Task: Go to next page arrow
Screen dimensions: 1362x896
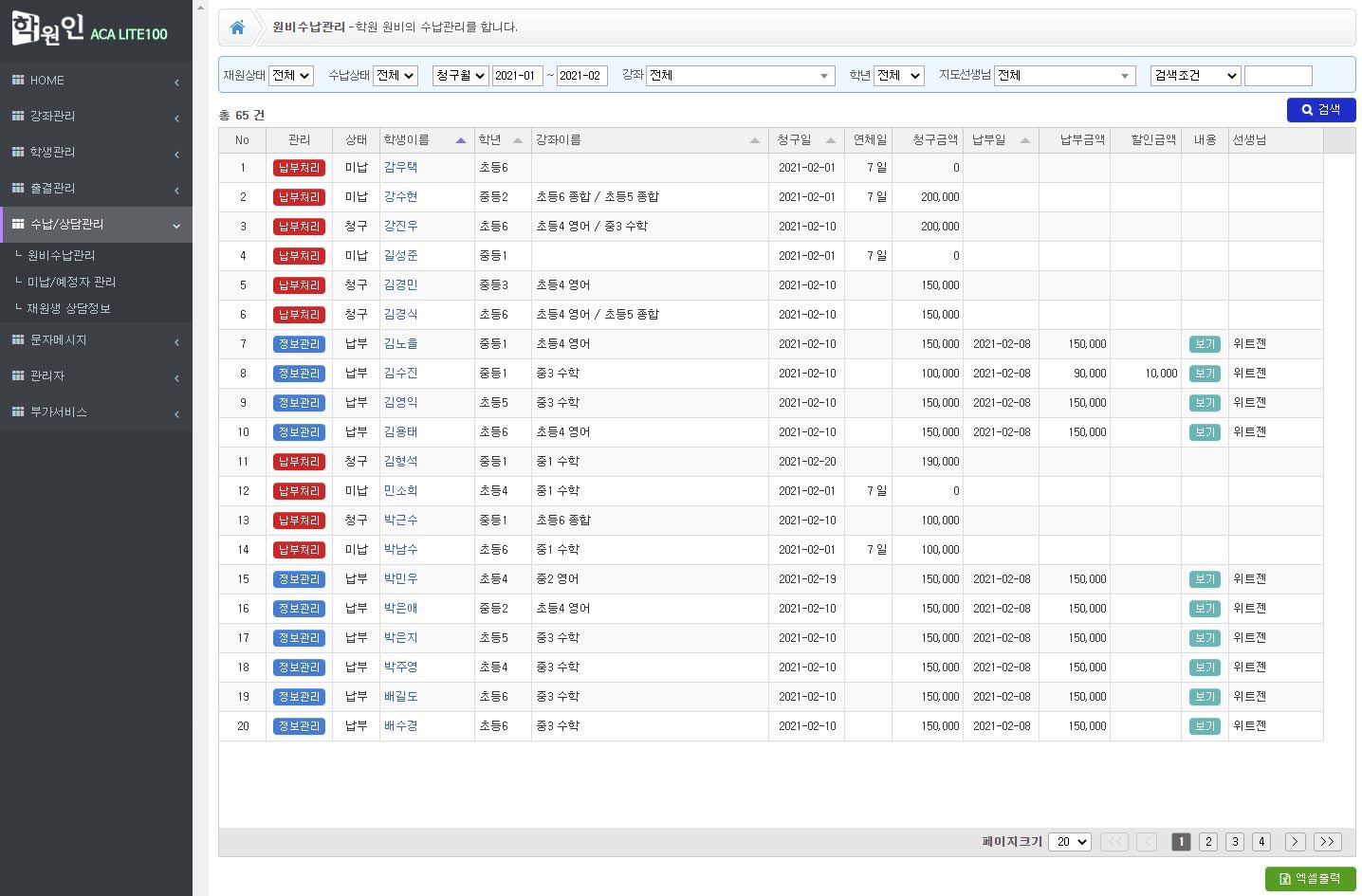Action: [x=1296, y=842]
